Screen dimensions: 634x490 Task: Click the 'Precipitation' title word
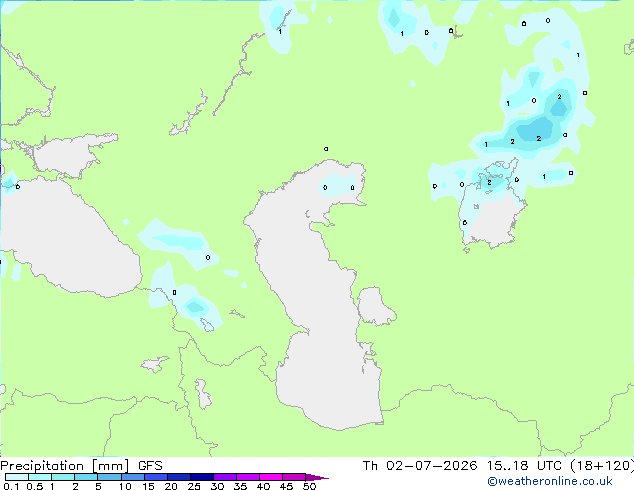tap(42, 466)
